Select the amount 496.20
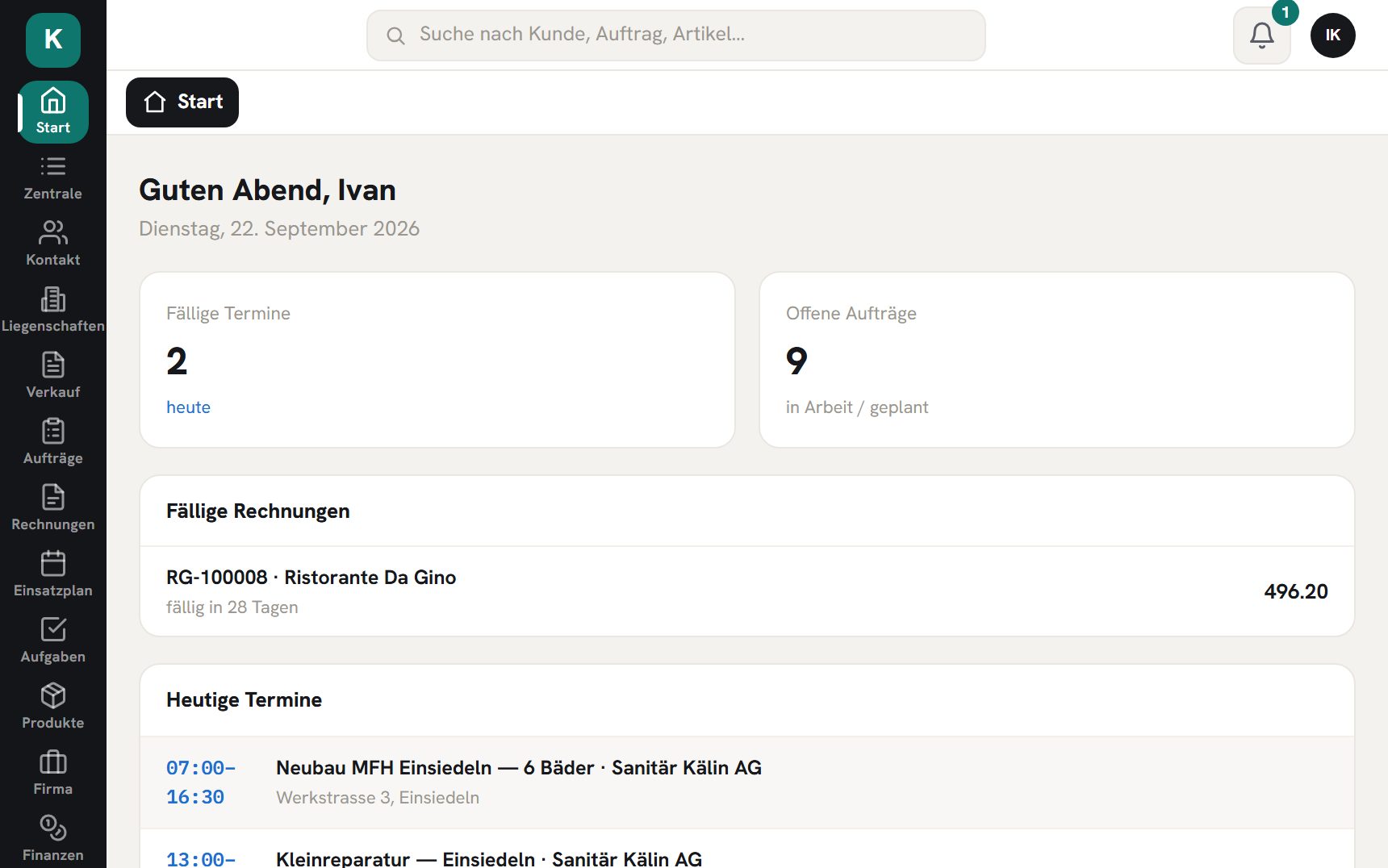 coord(1296,591)
